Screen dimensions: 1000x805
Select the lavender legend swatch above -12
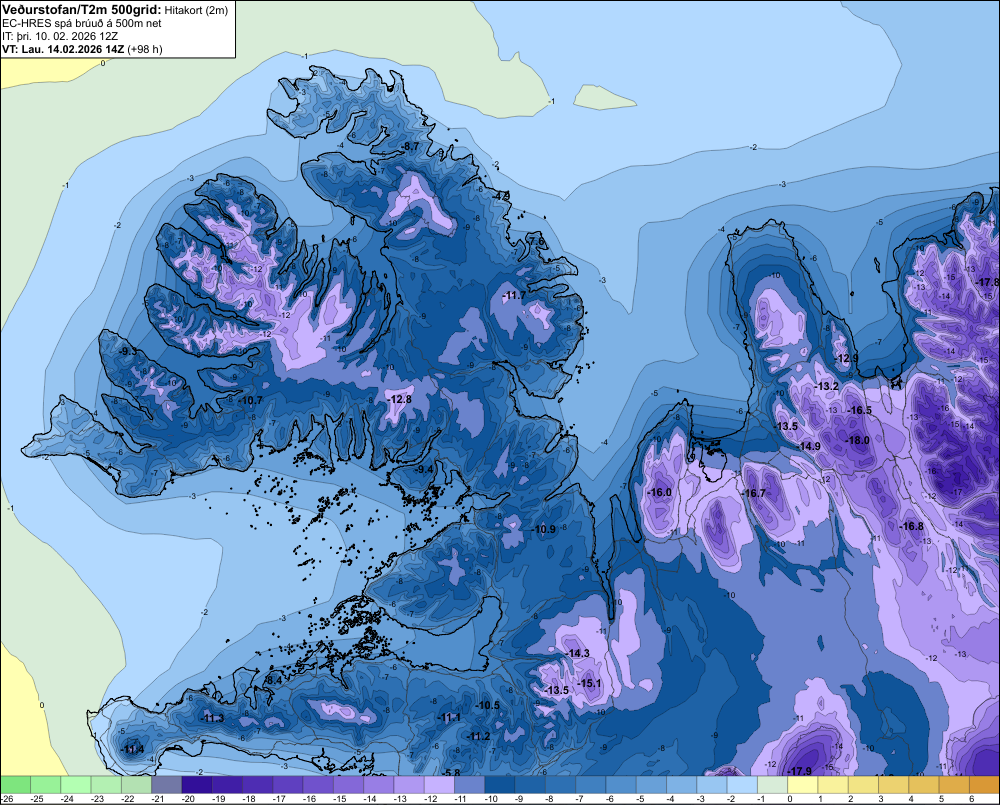point(439,784)
